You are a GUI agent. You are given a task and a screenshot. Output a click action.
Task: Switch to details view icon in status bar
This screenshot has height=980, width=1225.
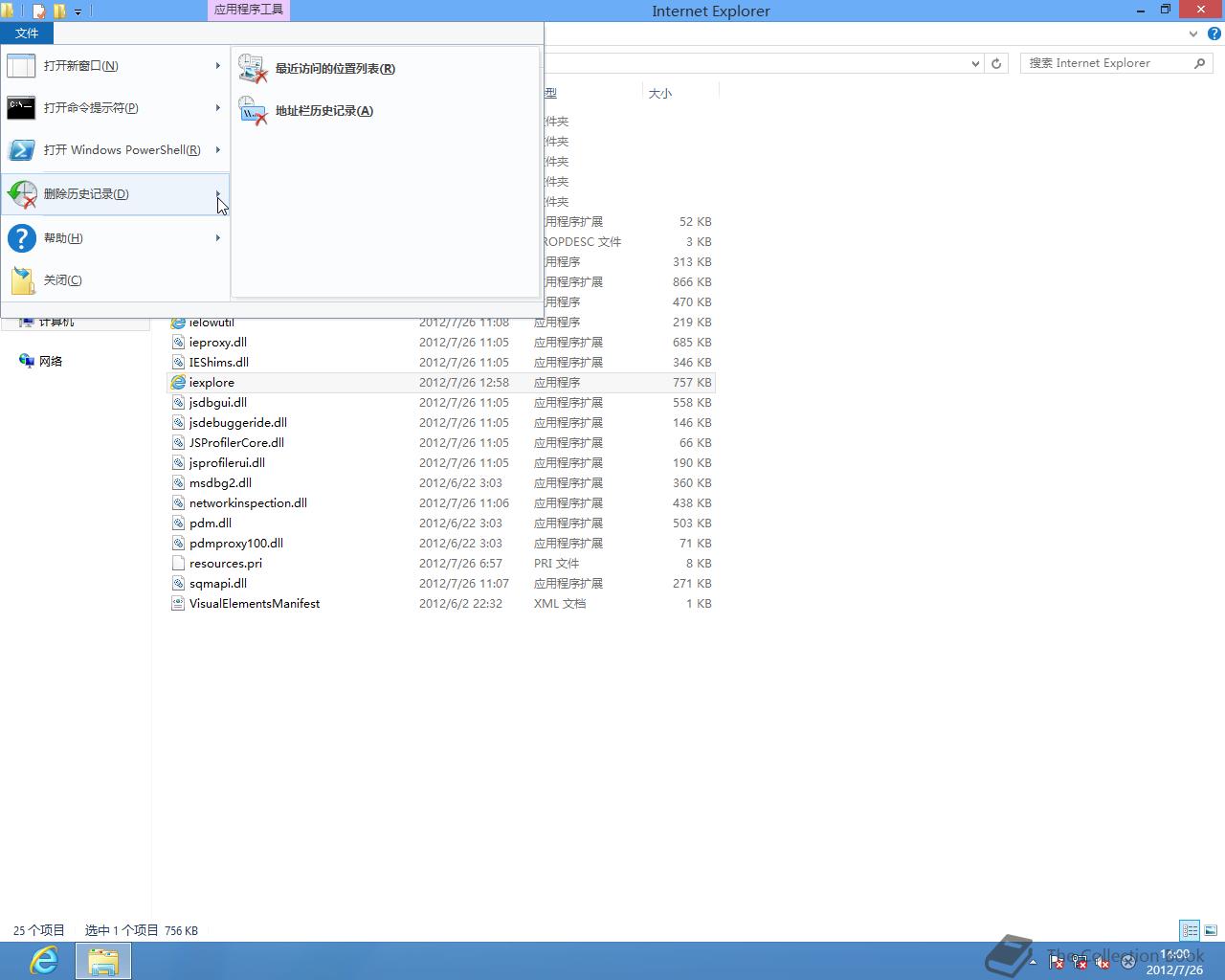(x=1190, y=930)
